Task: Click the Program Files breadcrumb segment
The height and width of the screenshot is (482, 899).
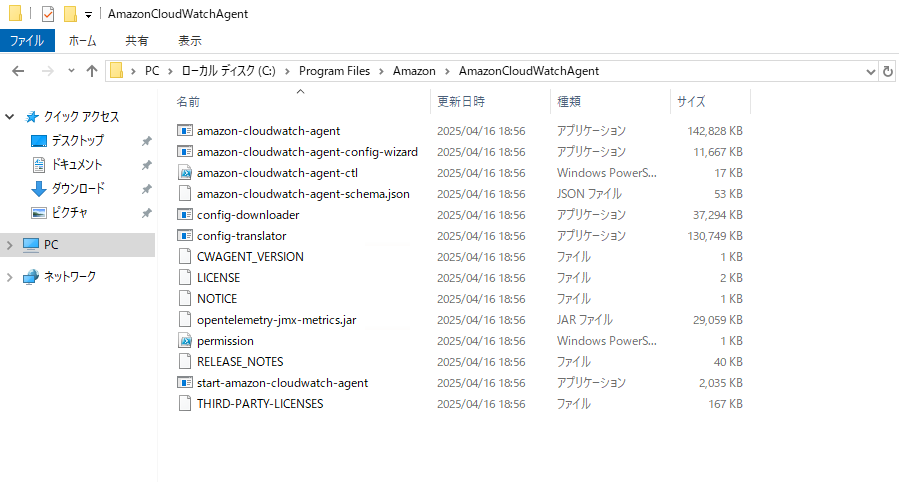Action: tap(334, 71)
